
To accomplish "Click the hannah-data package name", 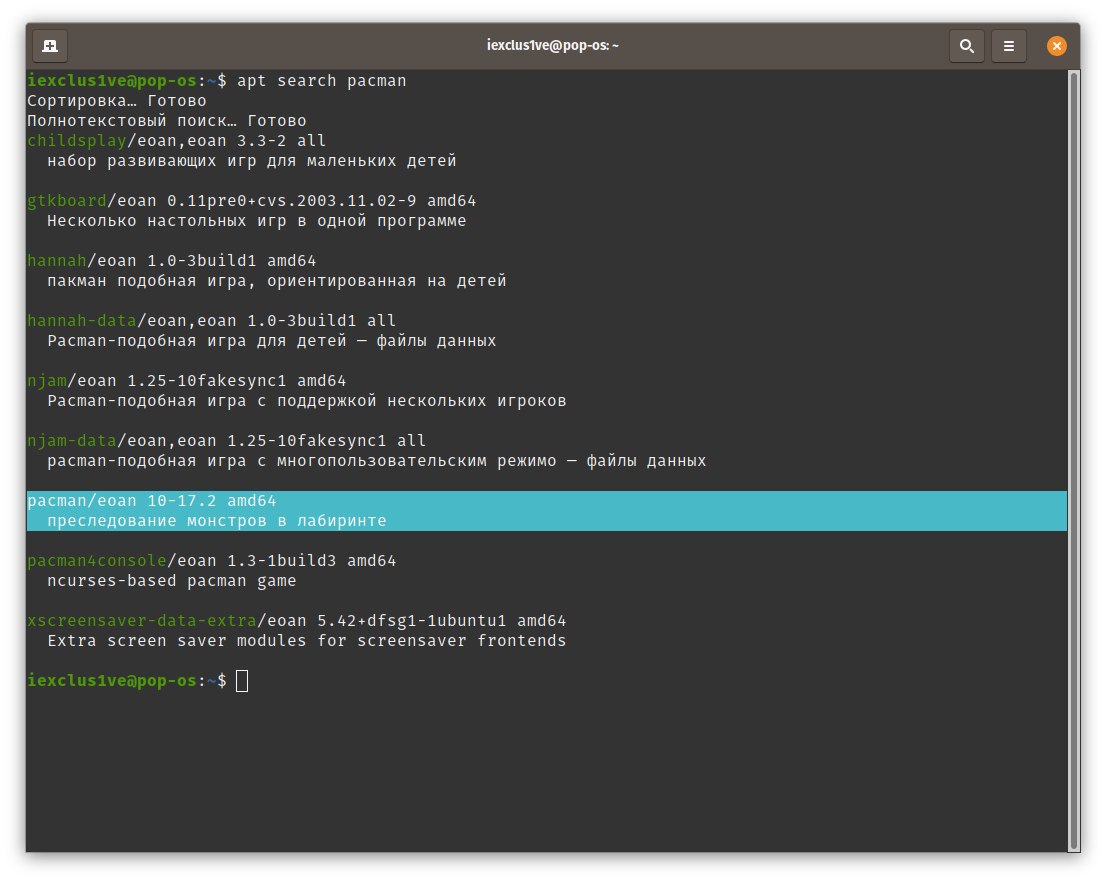I will [82, 321].
